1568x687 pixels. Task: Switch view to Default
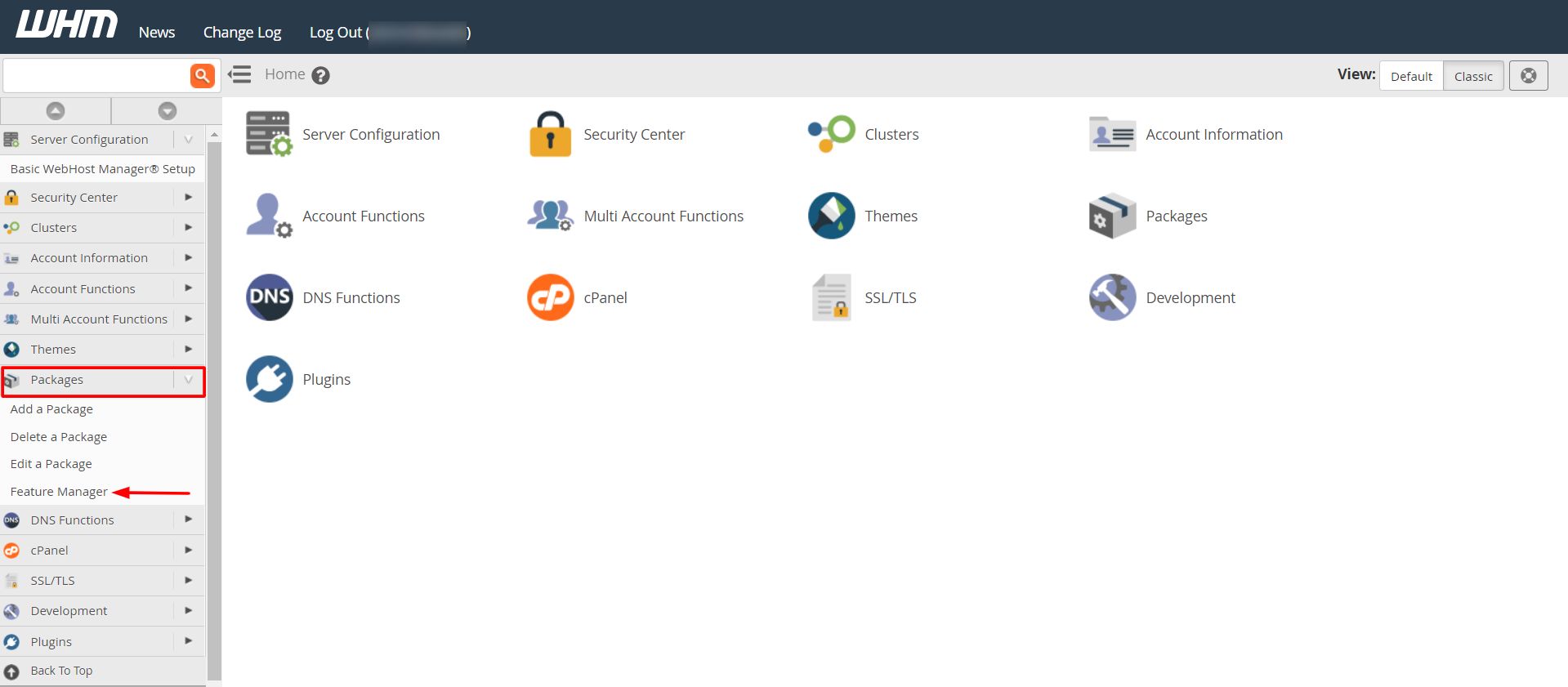click(x=1411, y=76)
